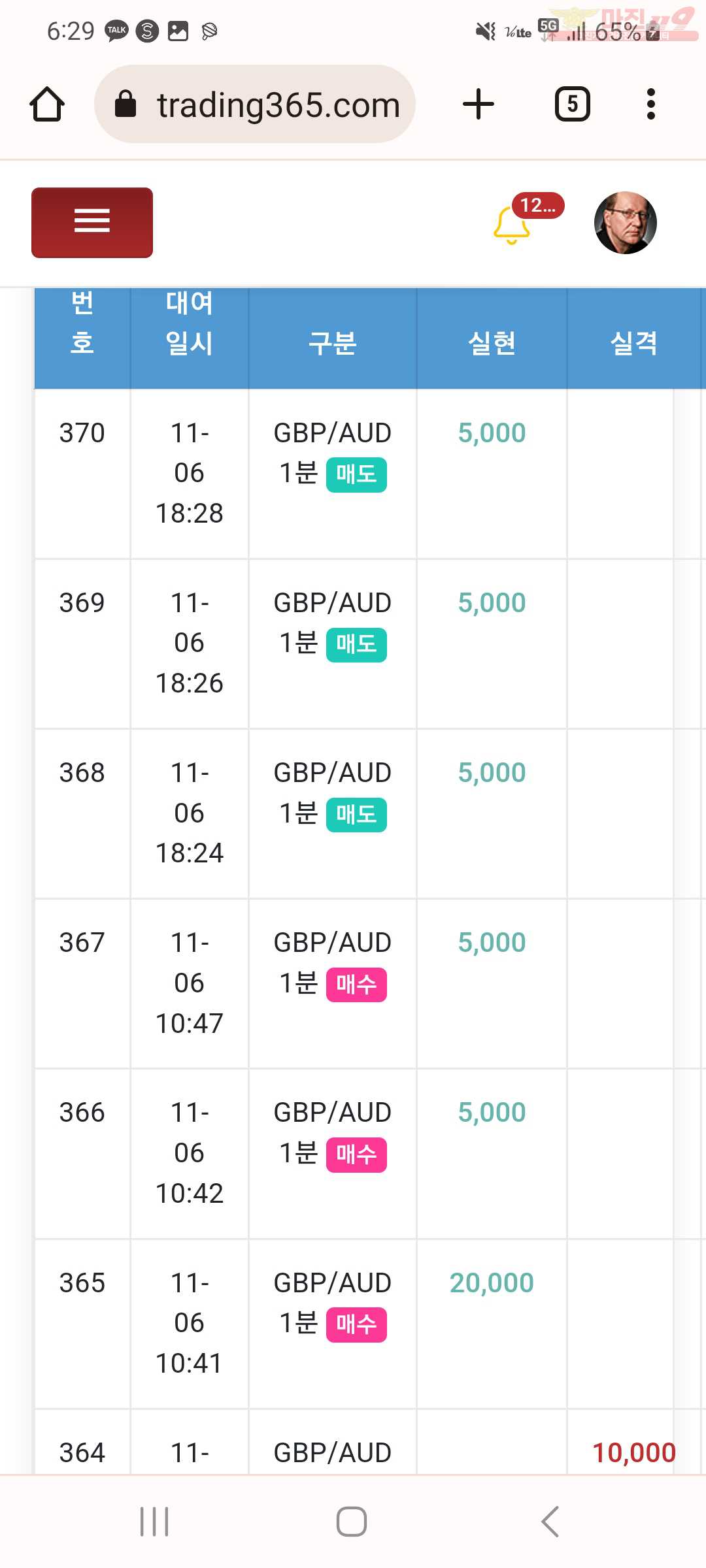Open a new browser tab
The height and width of the screenshot is (1568, 706).
(479, 105)
